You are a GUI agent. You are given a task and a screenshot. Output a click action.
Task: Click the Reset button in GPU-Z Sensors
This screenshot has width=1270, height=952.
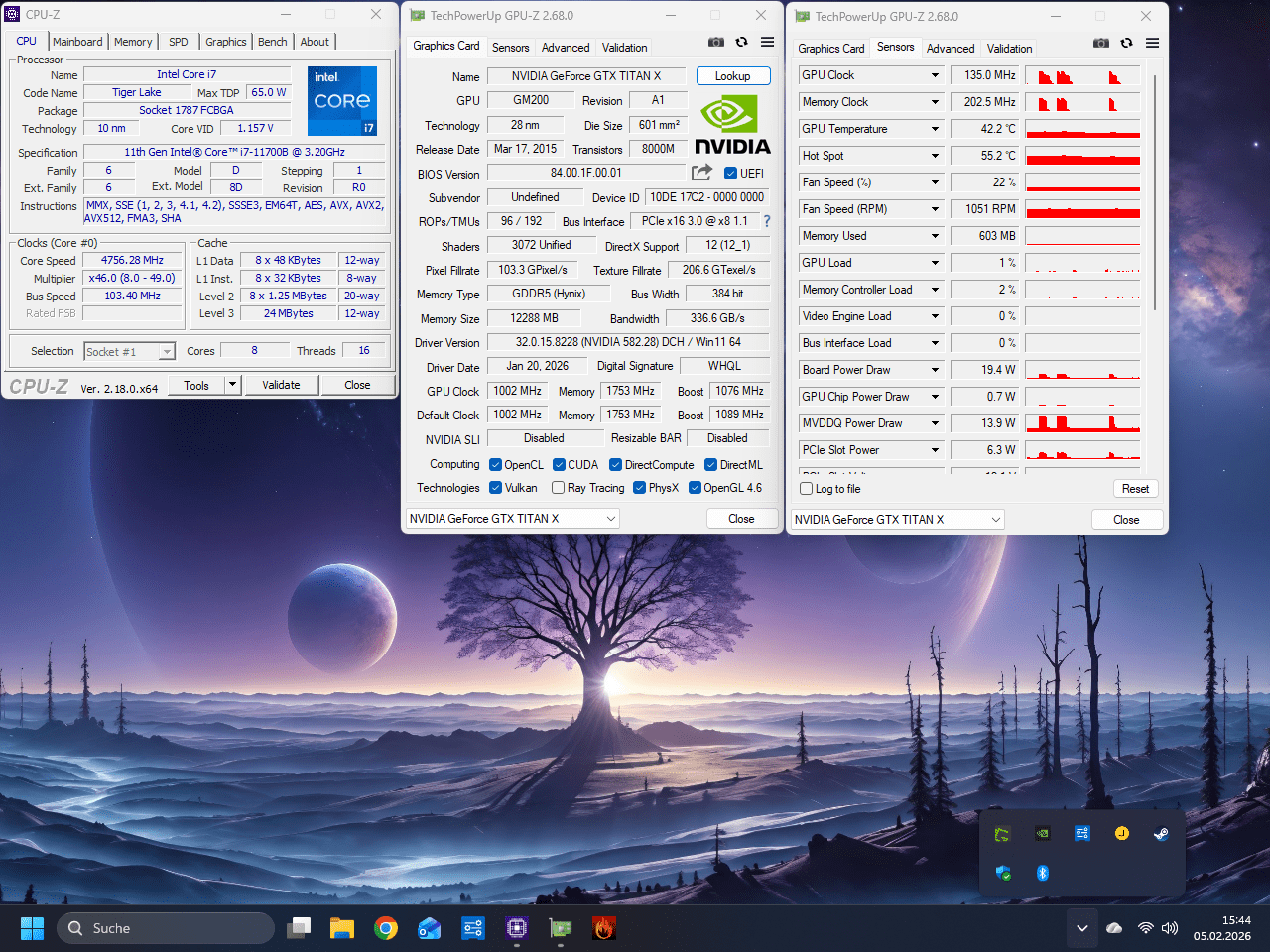coord(1136,489)
